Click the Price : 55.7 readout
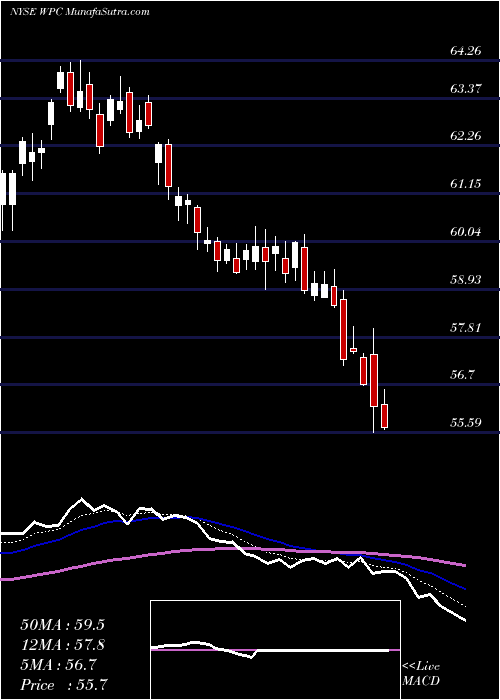 pyautogui.click(x=65, y=685)
